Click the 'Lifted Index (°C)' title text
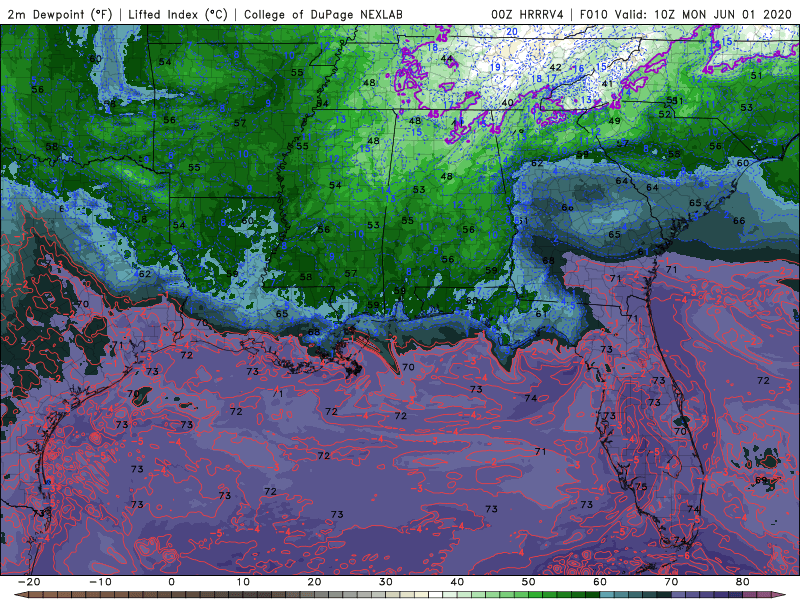This screenshot has width=800, height=600. point(178,14)
